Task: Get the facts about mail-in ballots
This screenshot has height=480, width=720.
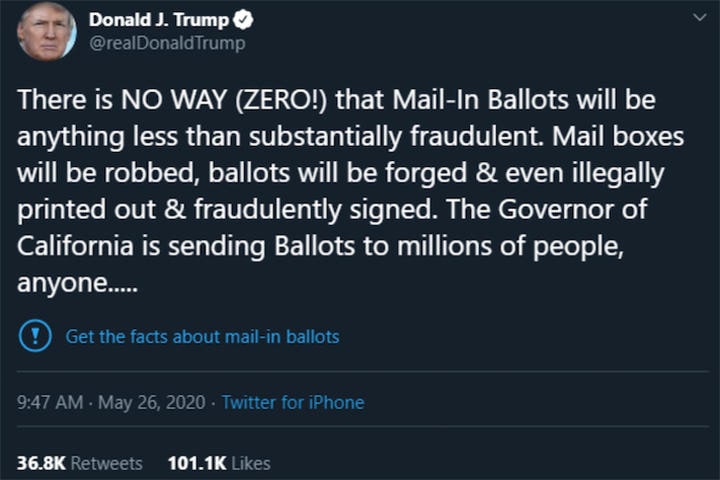Action: 202,337
